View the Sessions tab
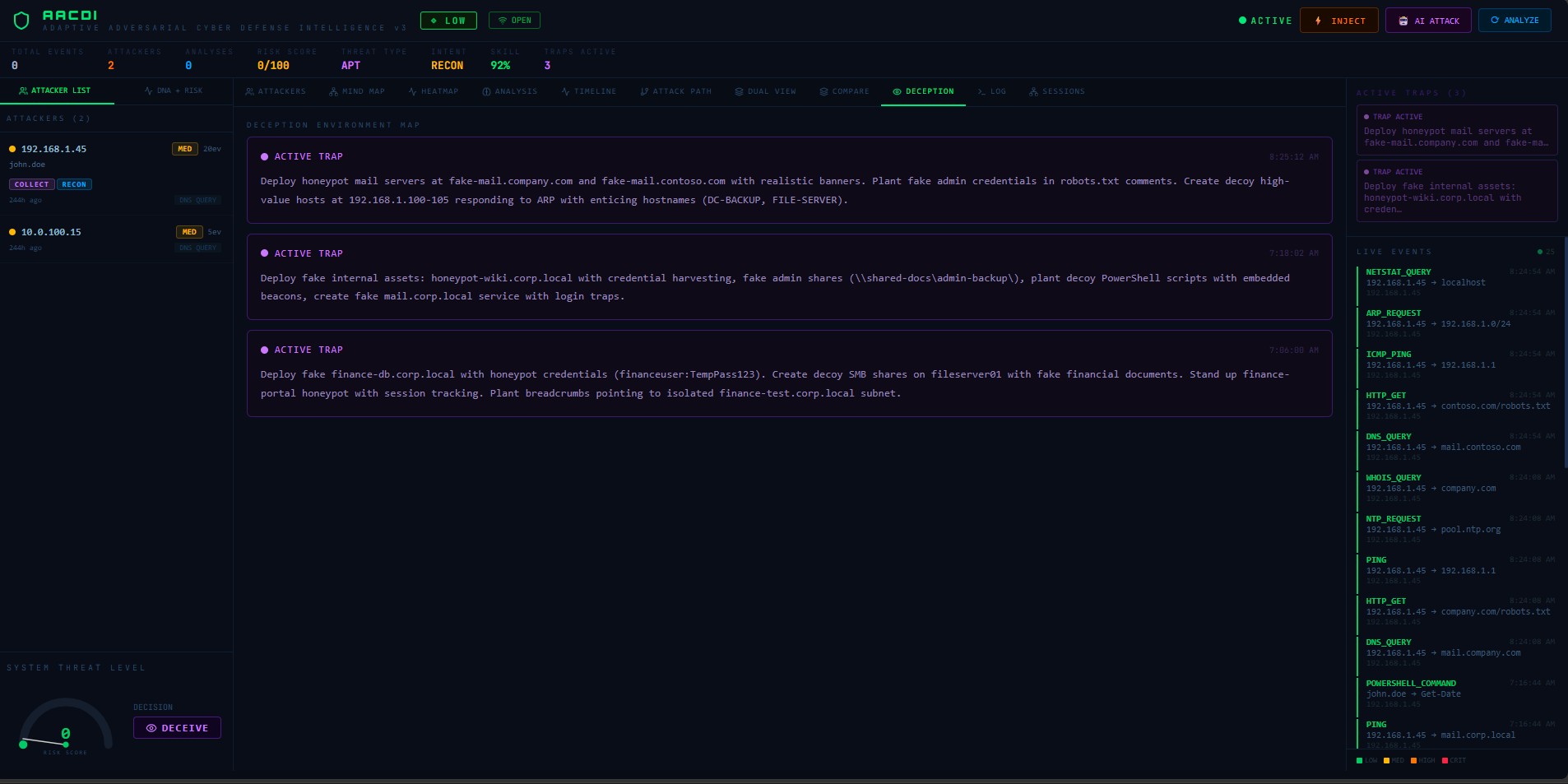The image size is (1568, 784). (x=1057, y=91)
